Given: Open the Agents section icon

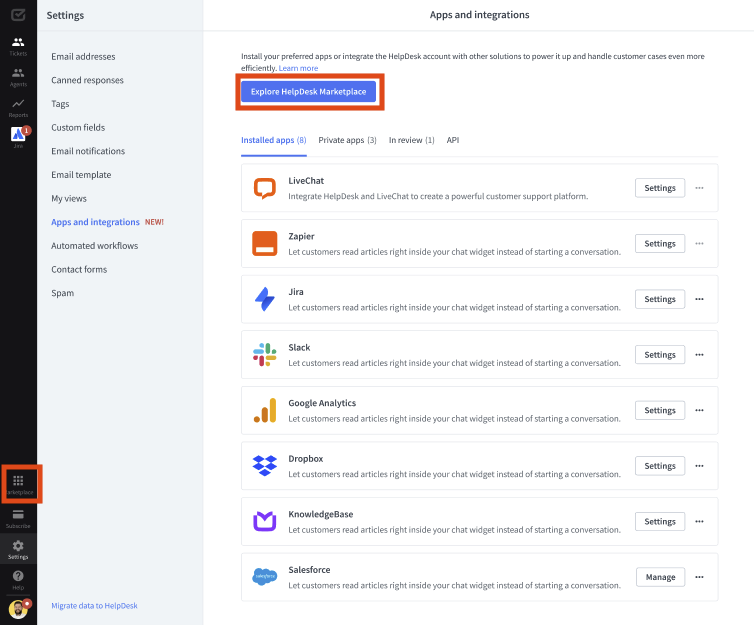Looking at the screenshot, I should [18, 73].
